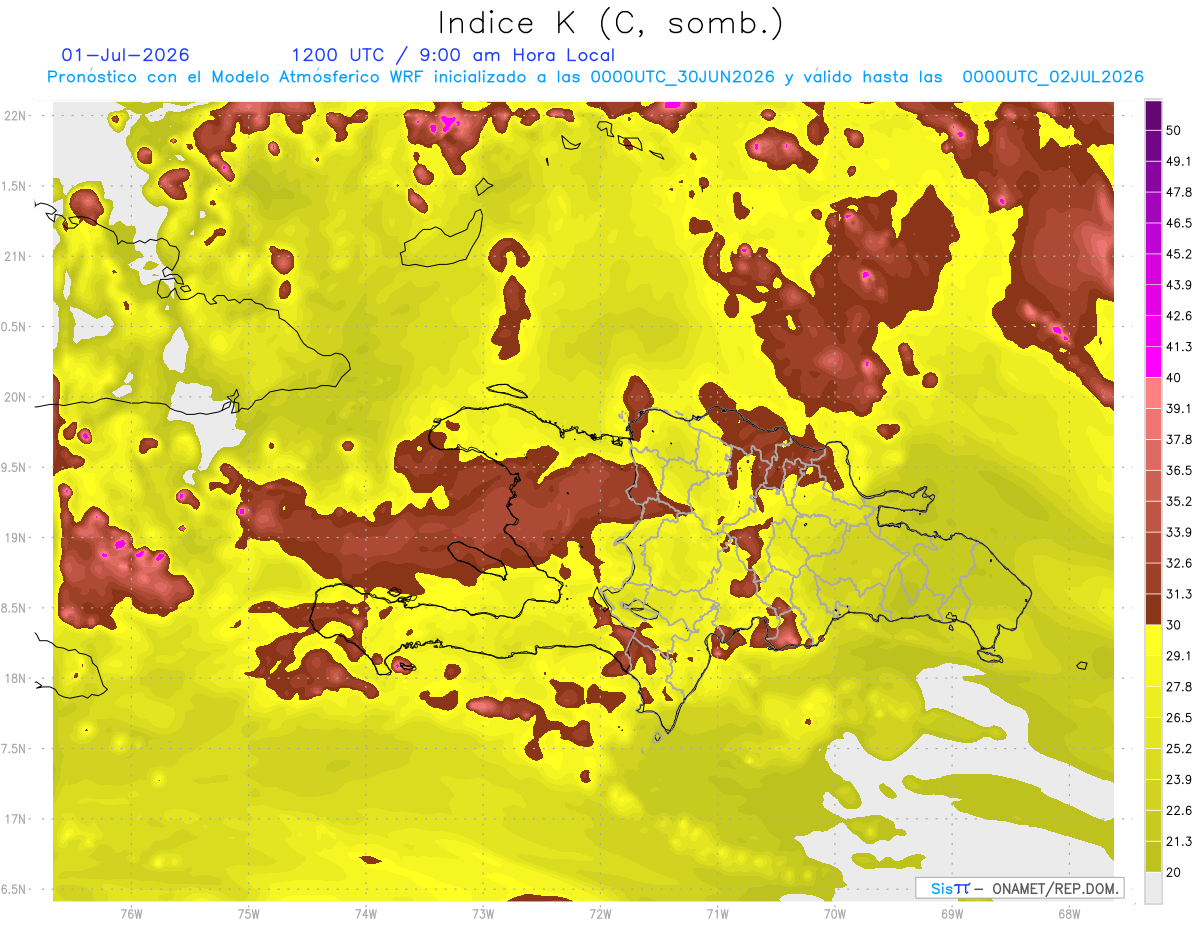Click the title 'Indice K (C, somb.)'
The image size is (1200, 927).
click(610, 22)
